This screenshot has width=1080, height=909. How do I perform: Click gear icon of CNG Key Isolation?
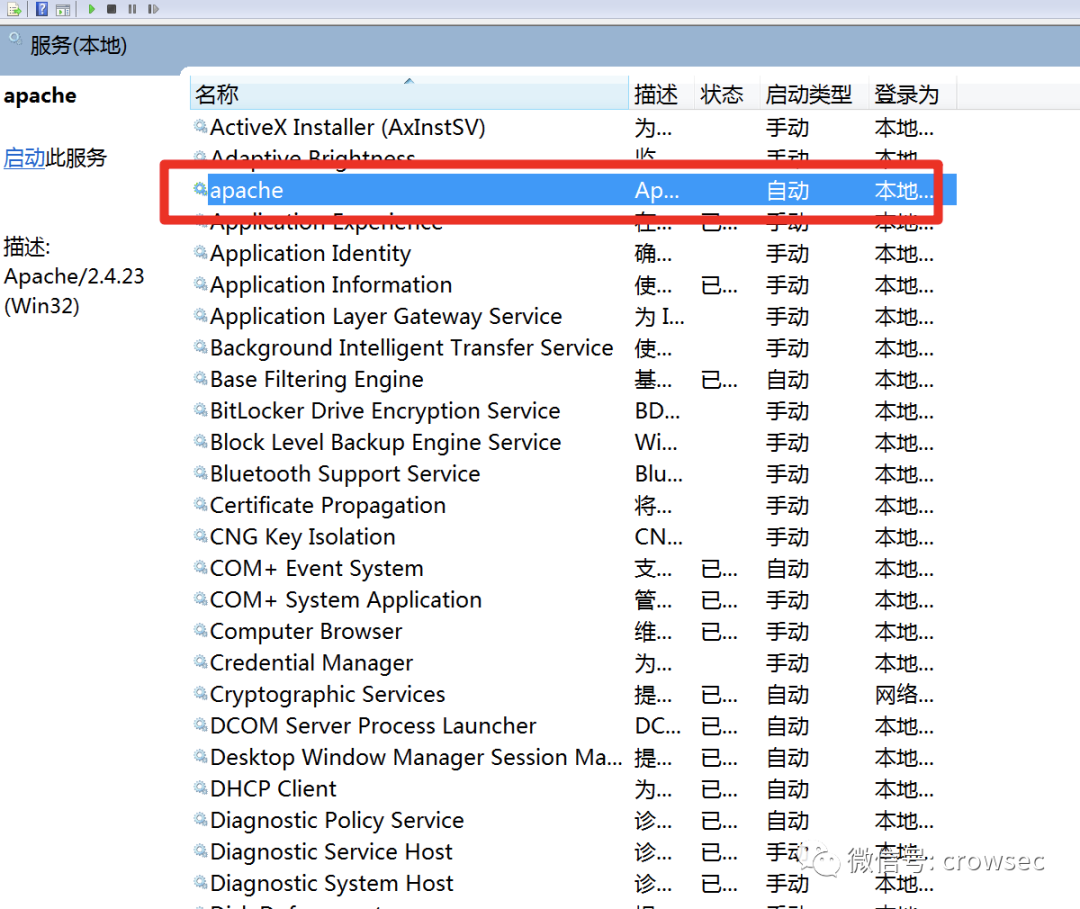tap(200, 536)
